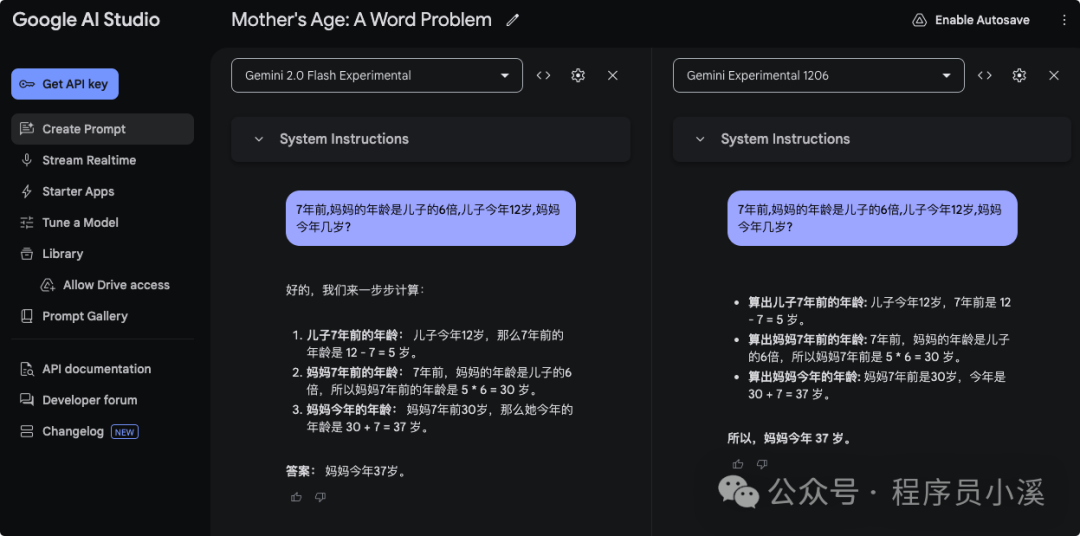This screenshot has height=536, width=1080.
Task: Close the Gemini Experimental 1206 panel
Action: tap(1054, 76)
